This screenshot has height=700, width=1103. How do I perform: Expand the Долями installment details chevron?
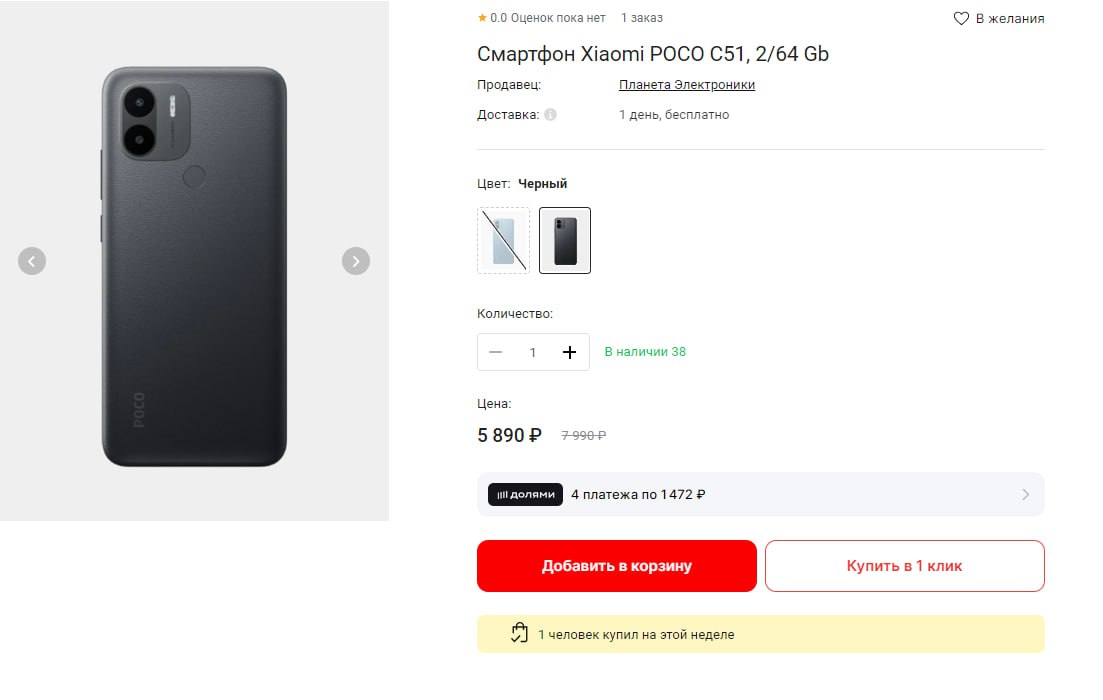(1025, 494)
